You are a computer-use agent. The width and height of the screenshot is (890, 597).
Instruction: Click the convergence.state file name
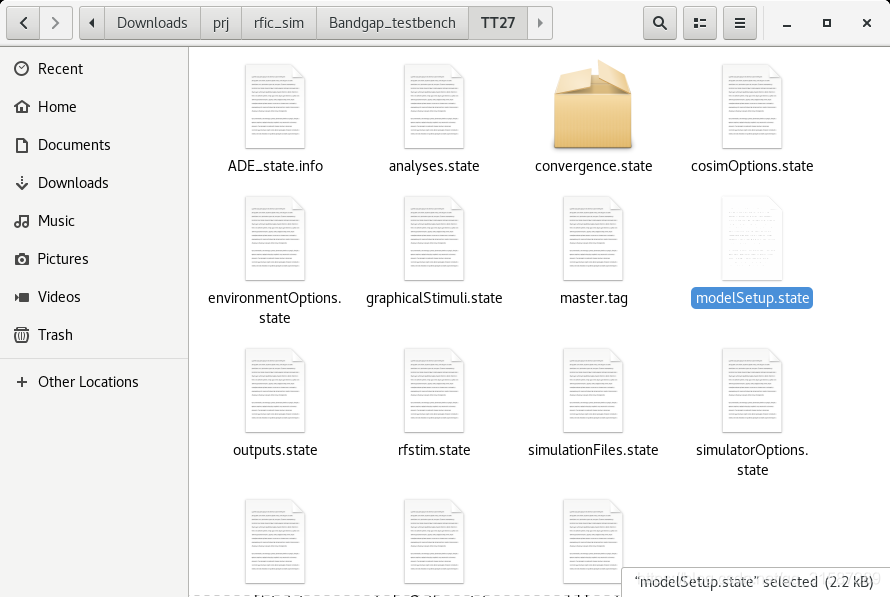point(594,166)
